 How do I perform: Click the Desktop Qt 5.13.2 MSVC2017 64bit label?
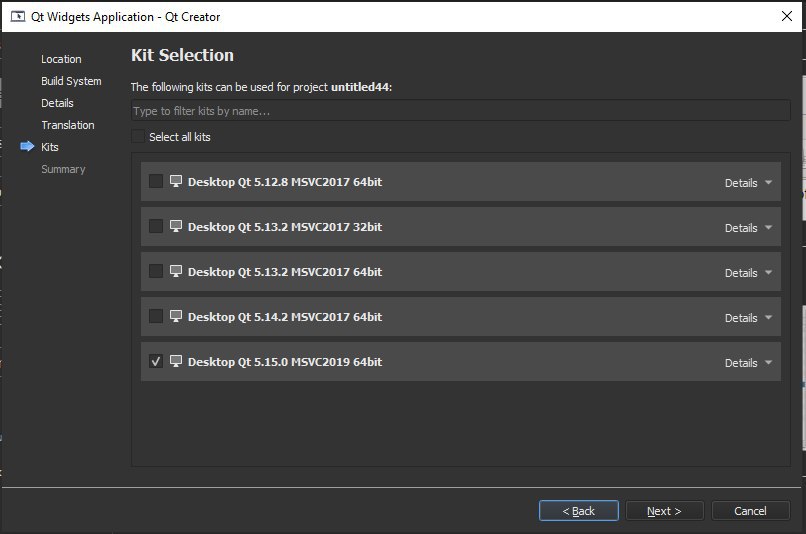click(x=285, y=272)
